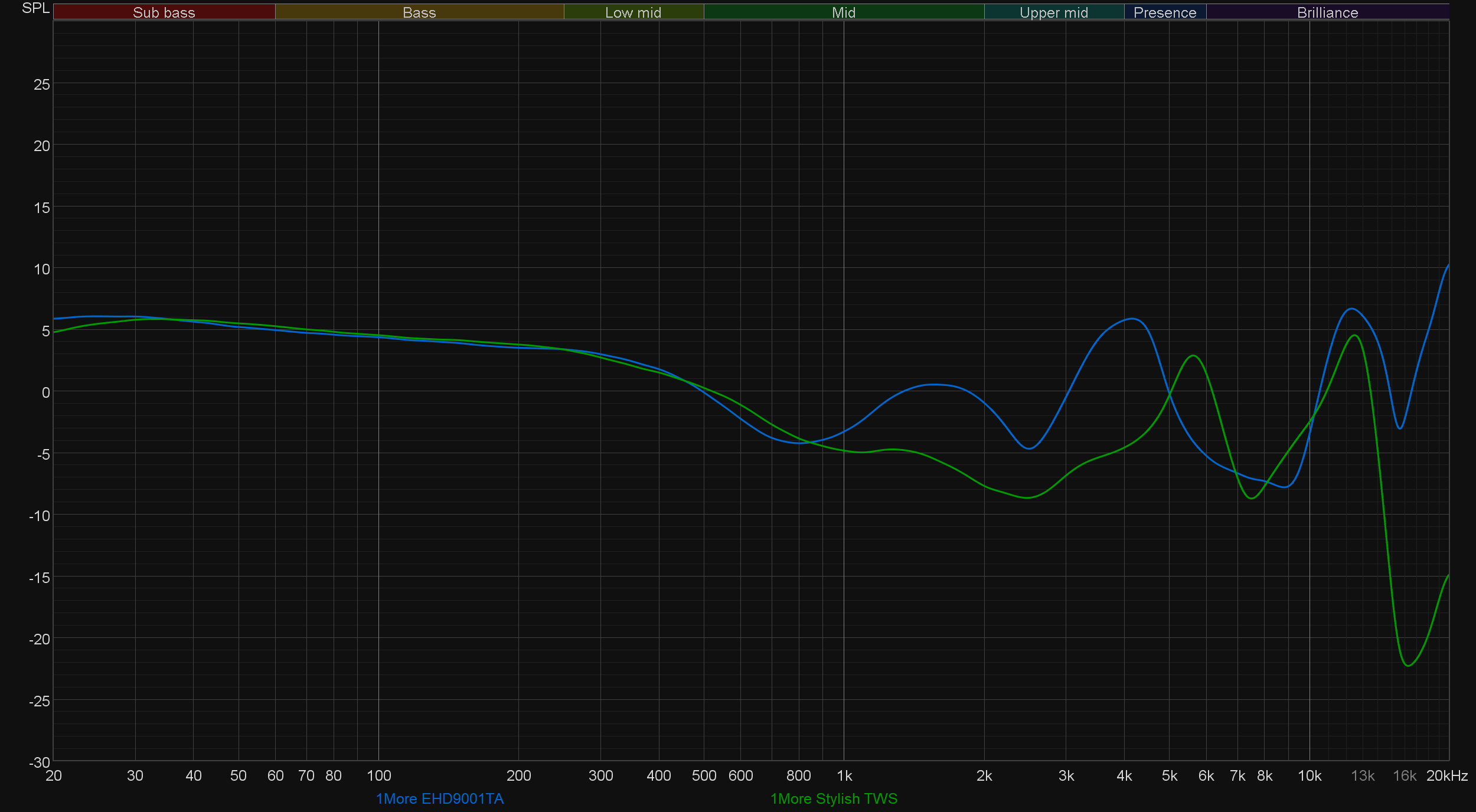Click the 0 dB axis label

pos(45,392)
